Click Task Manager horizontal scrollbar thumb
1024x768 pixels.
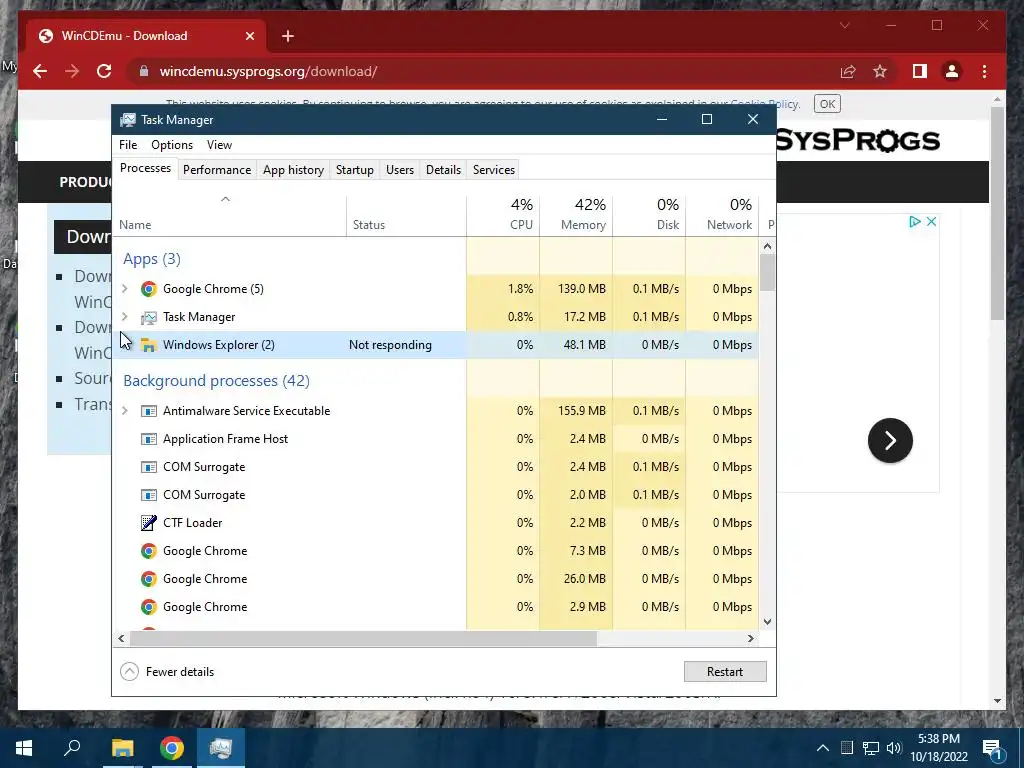(x=363, y=638)
